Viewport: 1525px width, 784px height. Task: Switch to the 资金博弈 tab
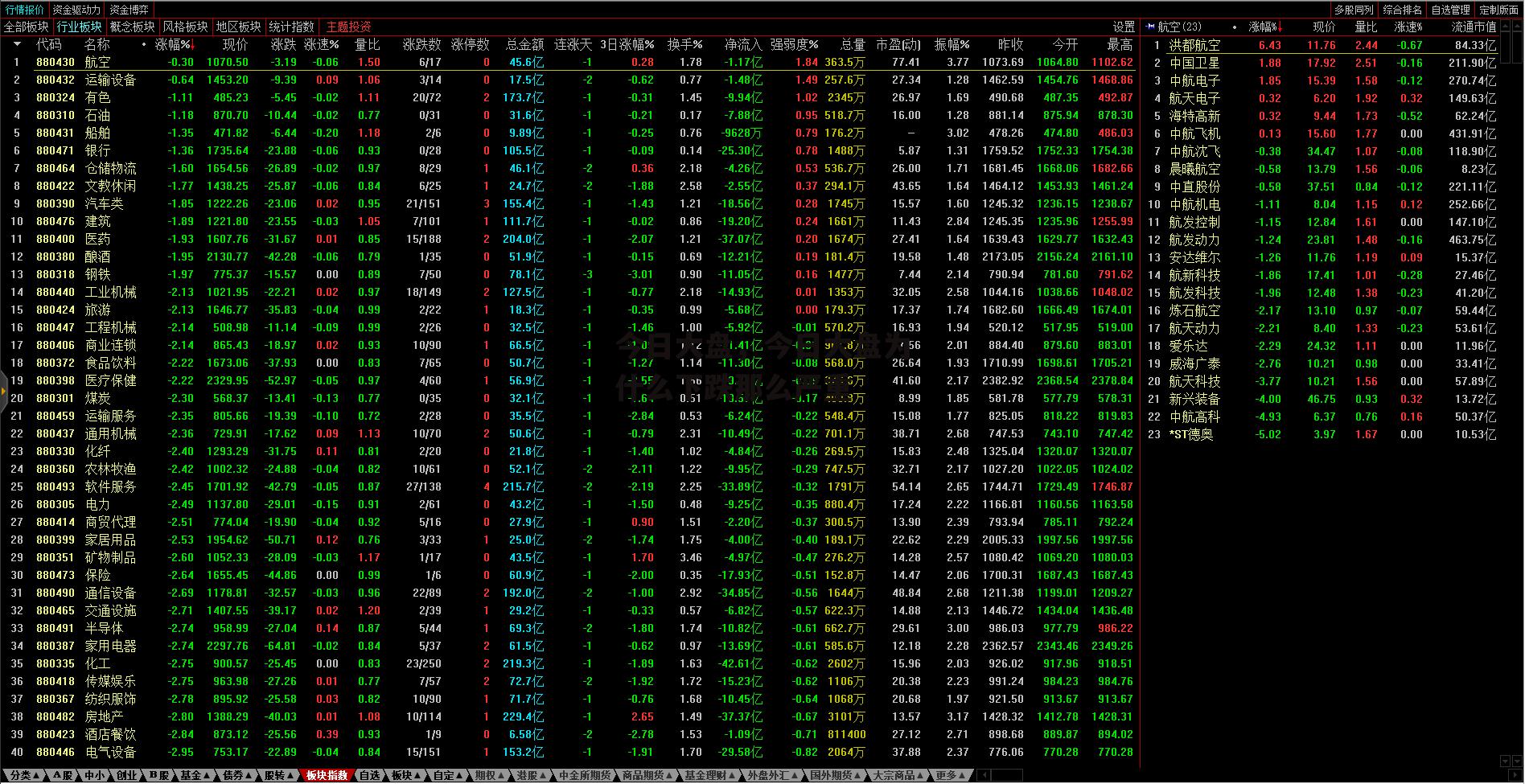[x=129, y=10]
